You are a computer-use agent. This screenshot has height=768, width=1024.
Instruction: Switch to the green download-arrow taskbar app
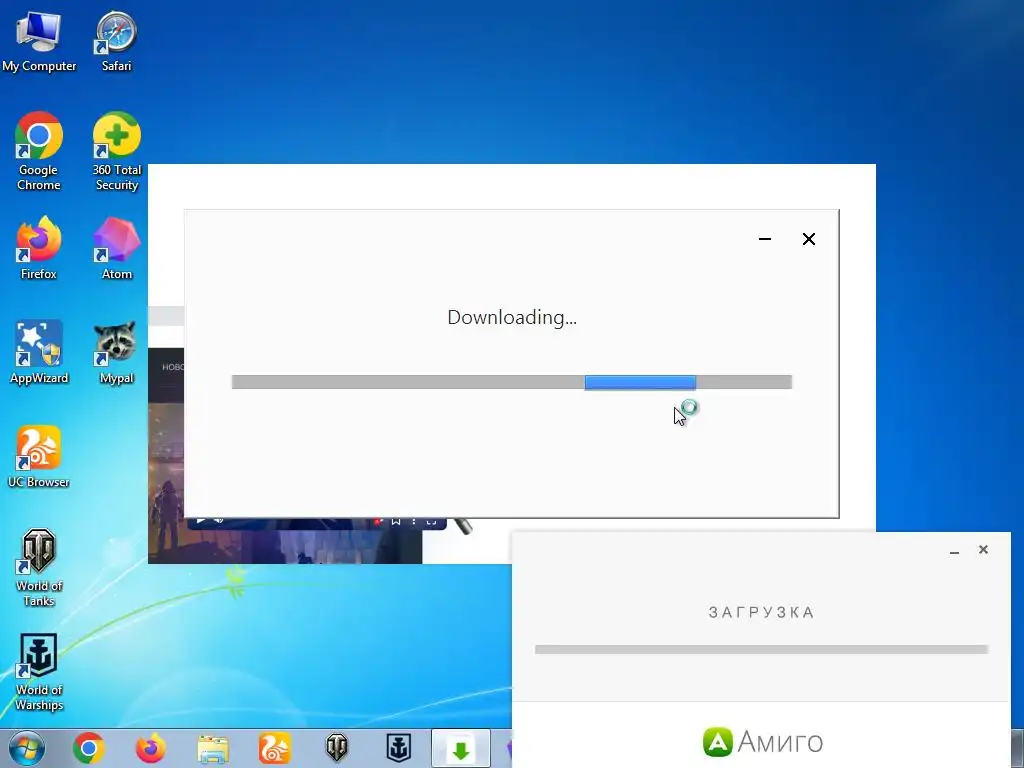click(460, 749)
